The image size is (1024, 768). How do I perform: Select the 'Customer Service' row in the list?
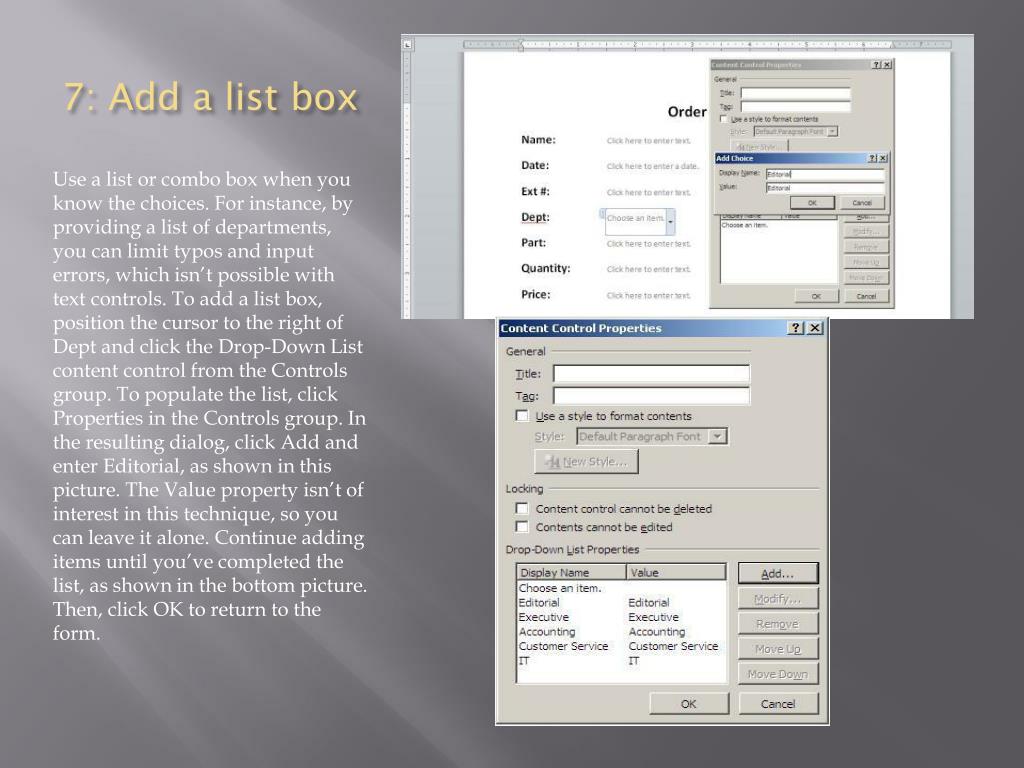click(621, 646)
